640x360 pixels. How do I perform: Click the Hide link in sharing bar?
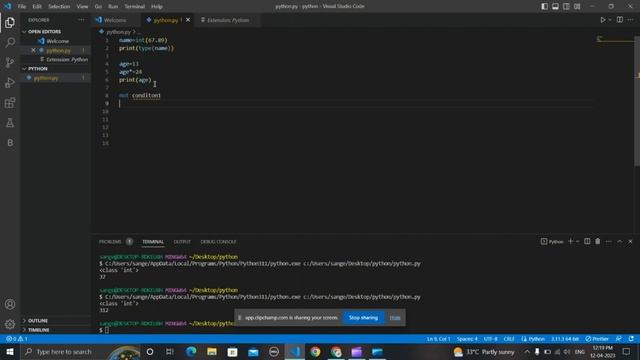(x=395, y=318)
